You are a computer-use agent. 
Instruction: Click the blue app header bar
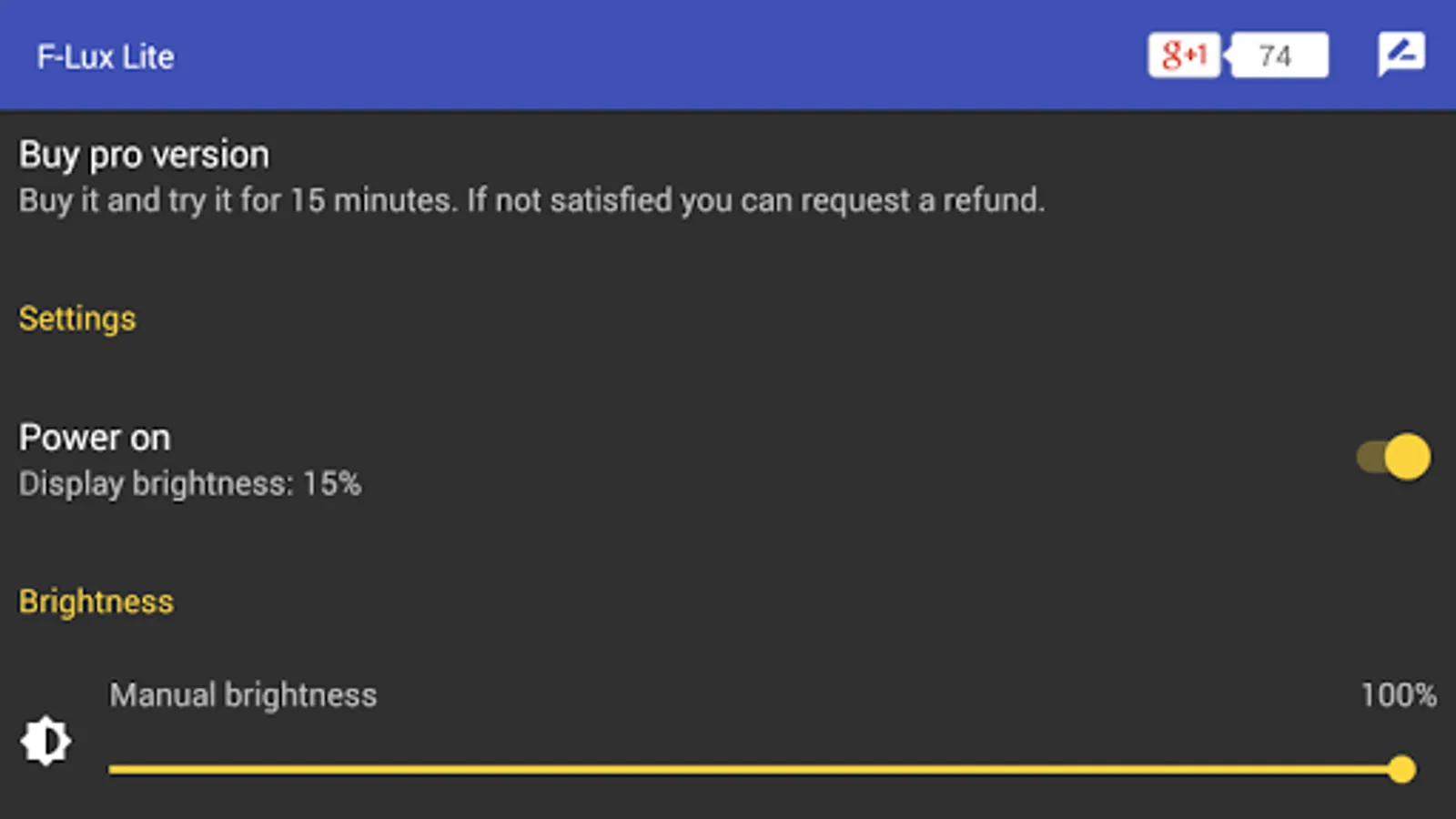point(728,55)
